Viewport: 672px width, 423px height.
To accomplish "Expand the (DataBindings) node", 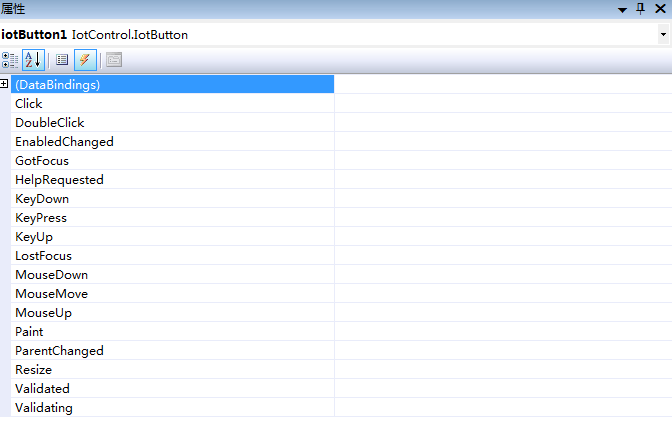I will [4, 84].
